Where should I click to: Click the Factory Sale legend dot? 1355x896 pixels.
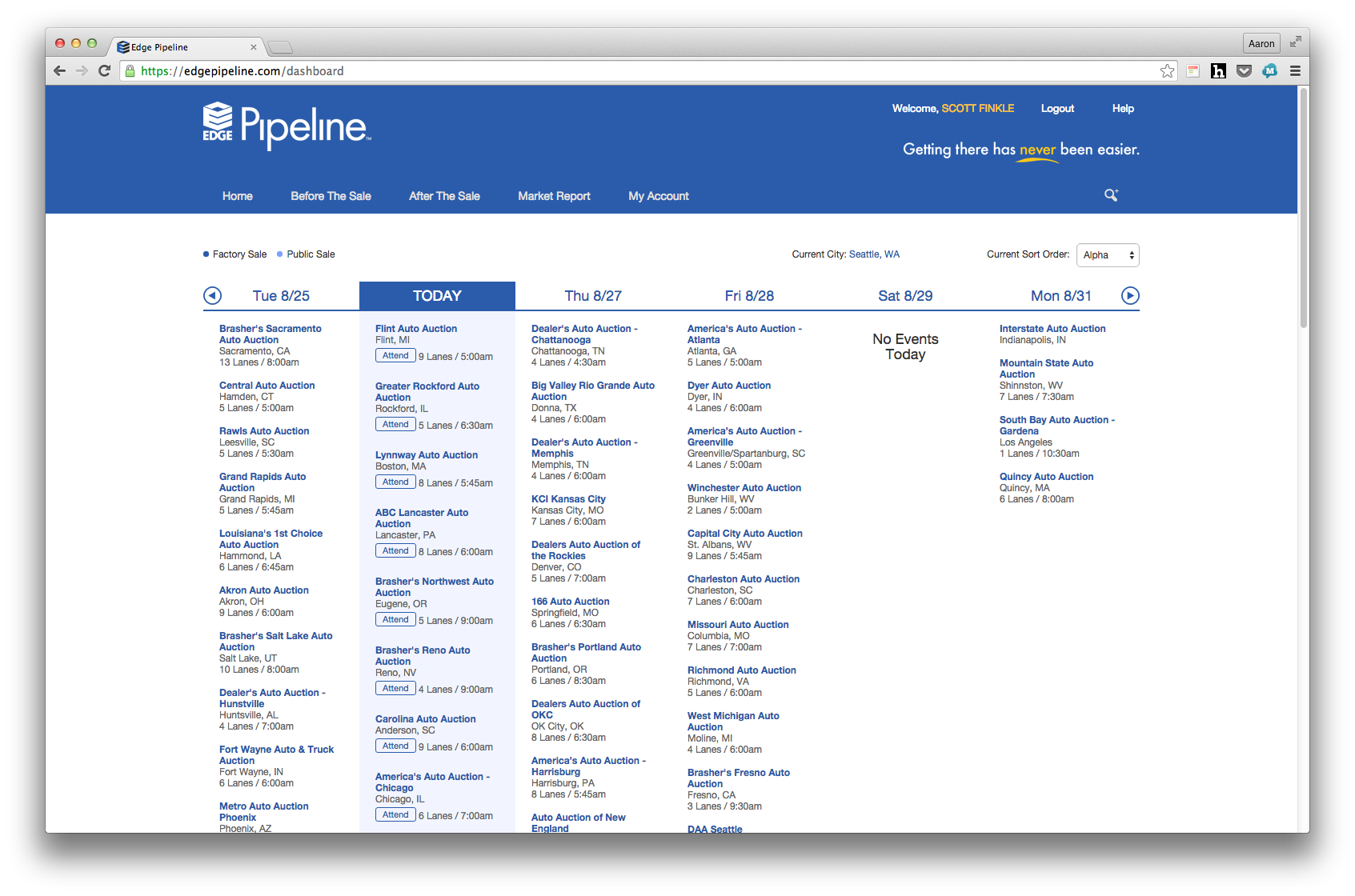pos(206,254)
